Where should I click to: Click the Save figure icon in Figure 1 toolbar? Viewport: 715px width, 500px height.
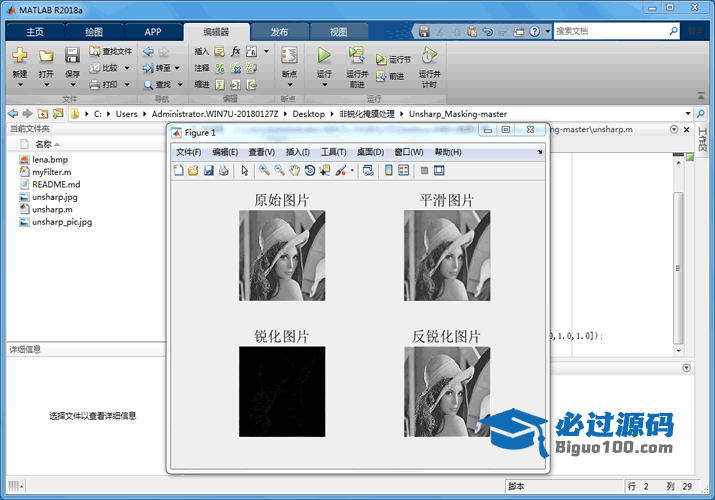click(209, 170)
